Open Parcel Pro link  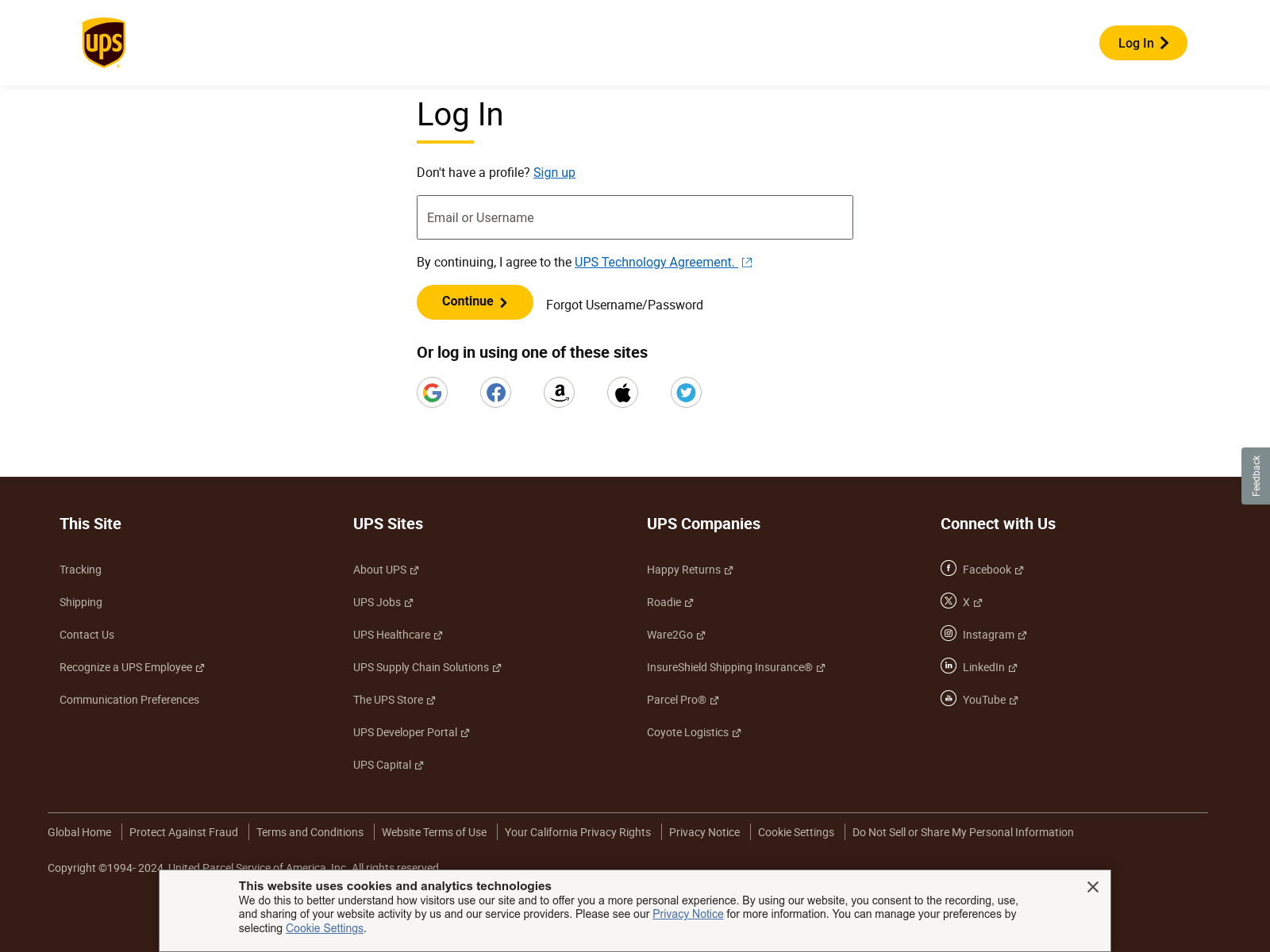pyautogui.click(x=683, y=700)
